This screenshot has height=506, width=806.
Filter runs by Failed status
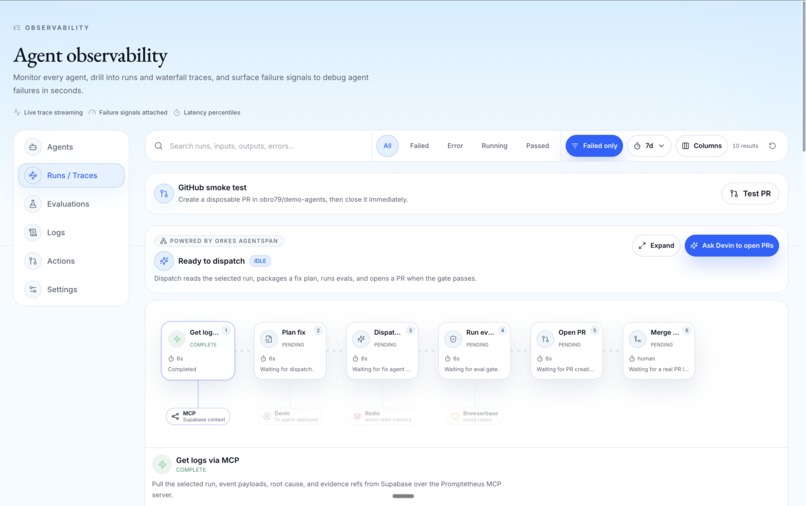(x=419, y=146)
